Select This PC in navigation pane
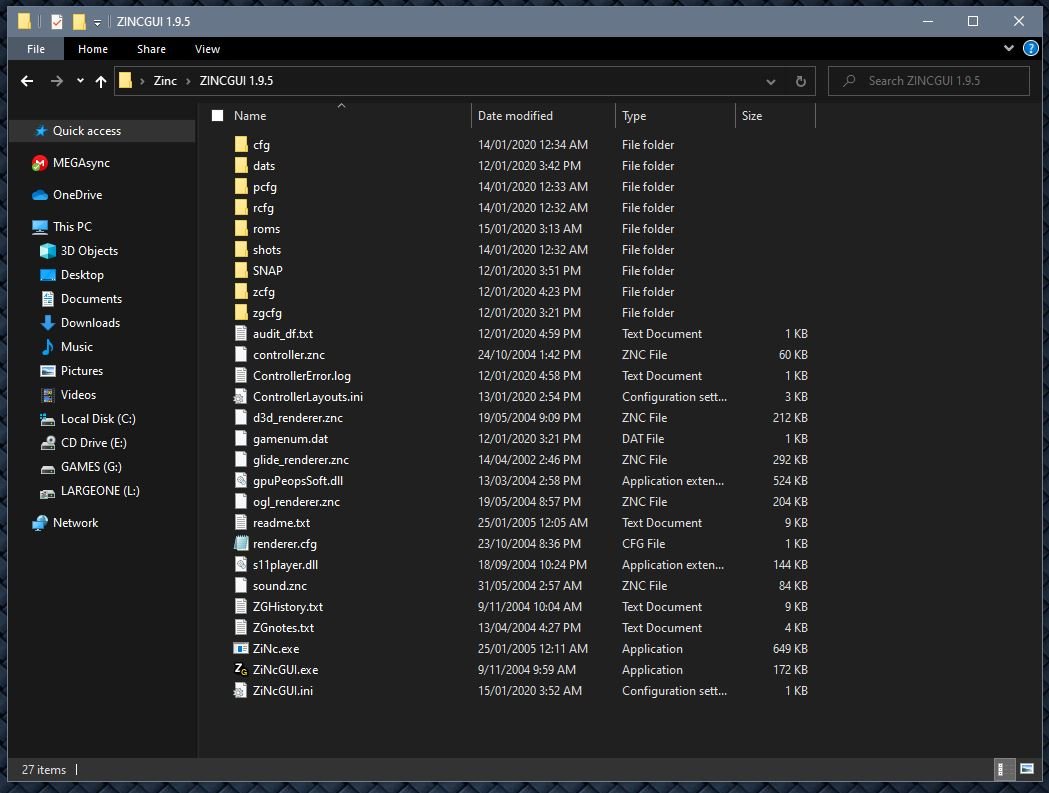Viewport: 1049px width, 793px height. tap(72, 227)
